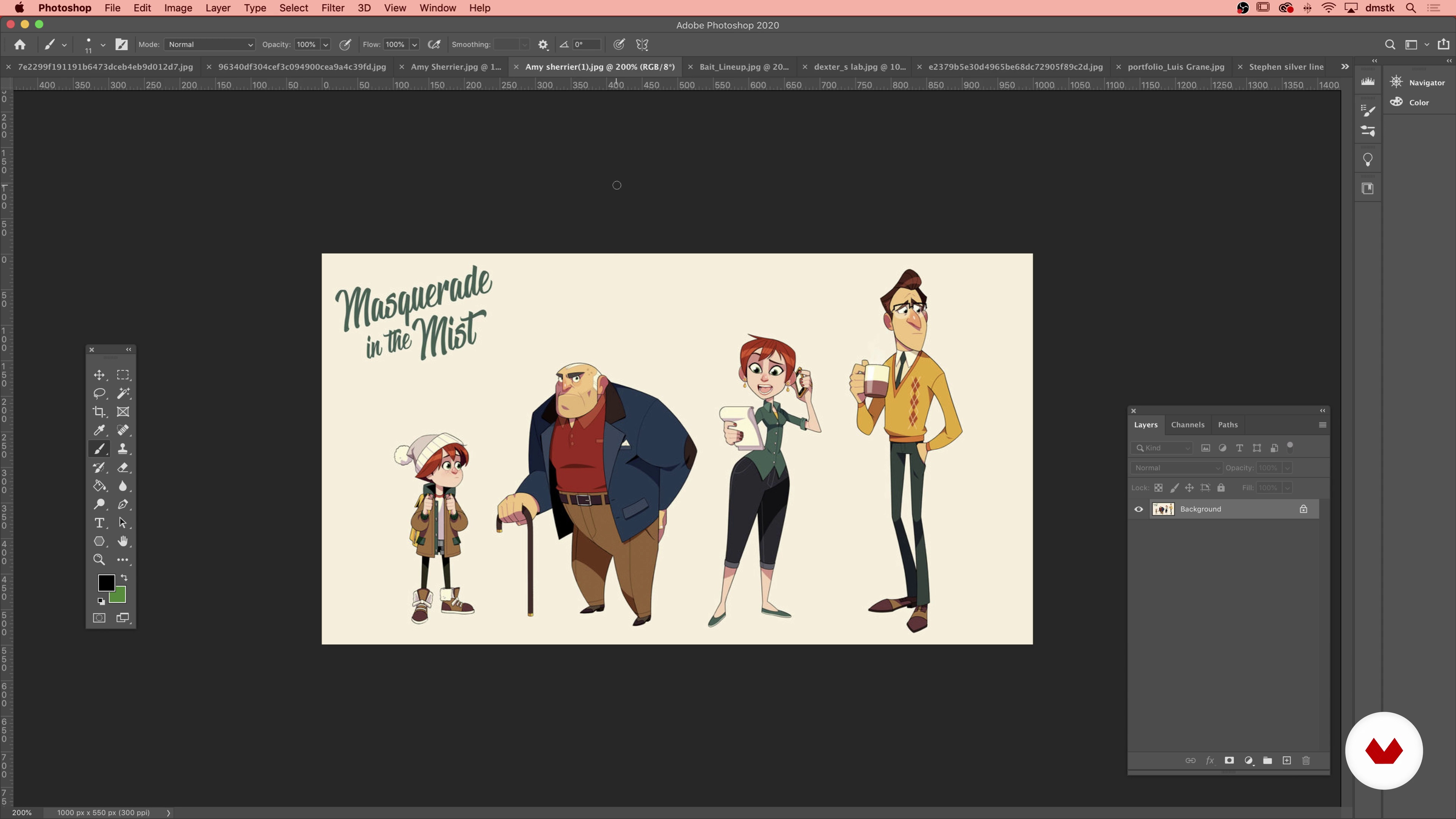This screenshot has width=1456, height=819.
Task: Open the Flow slider dropdown arrow
Action: (414, 44)
